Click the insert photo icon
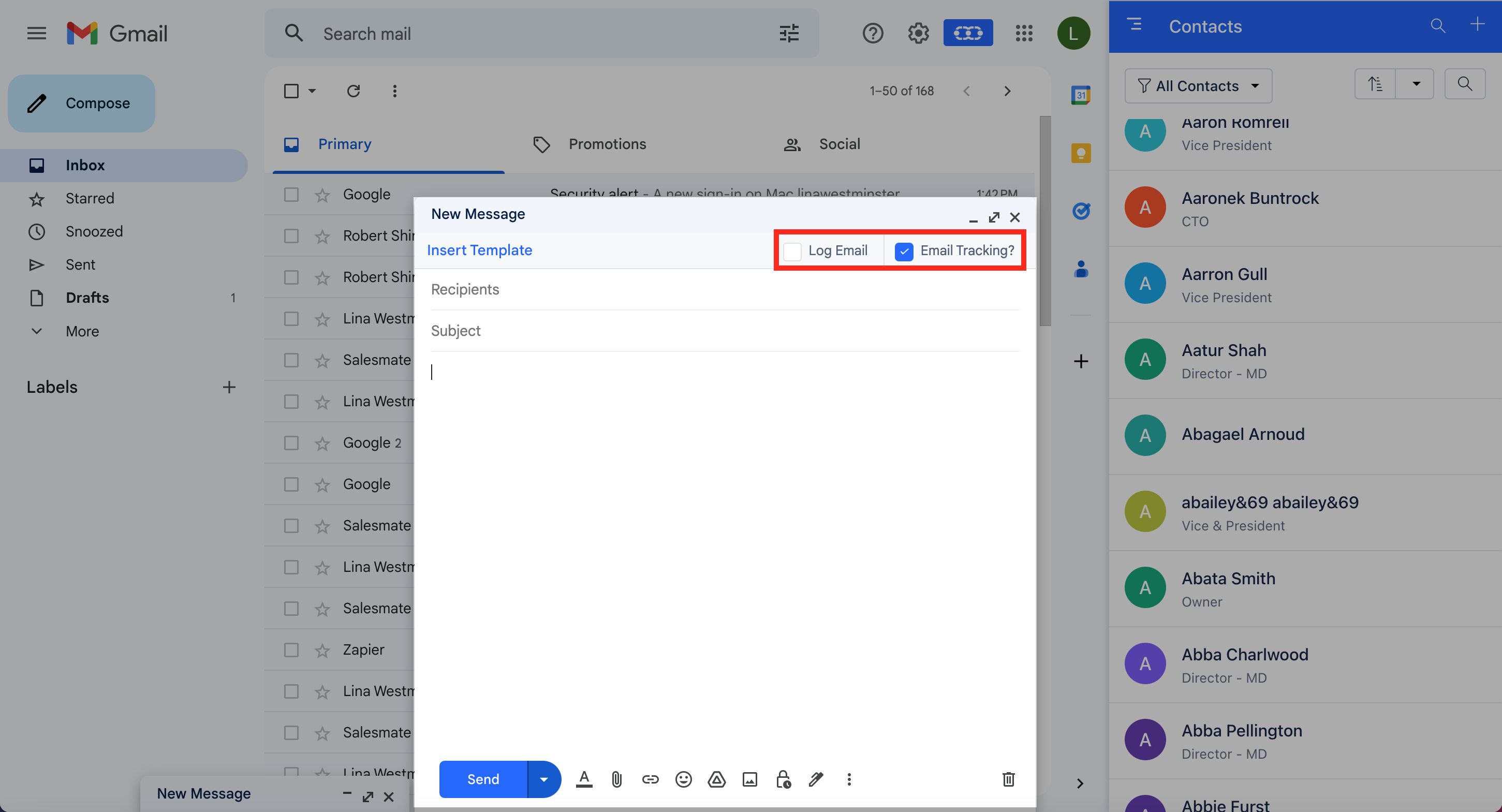The height and width of the screenshot is (812, 1502). coord(750,779)
